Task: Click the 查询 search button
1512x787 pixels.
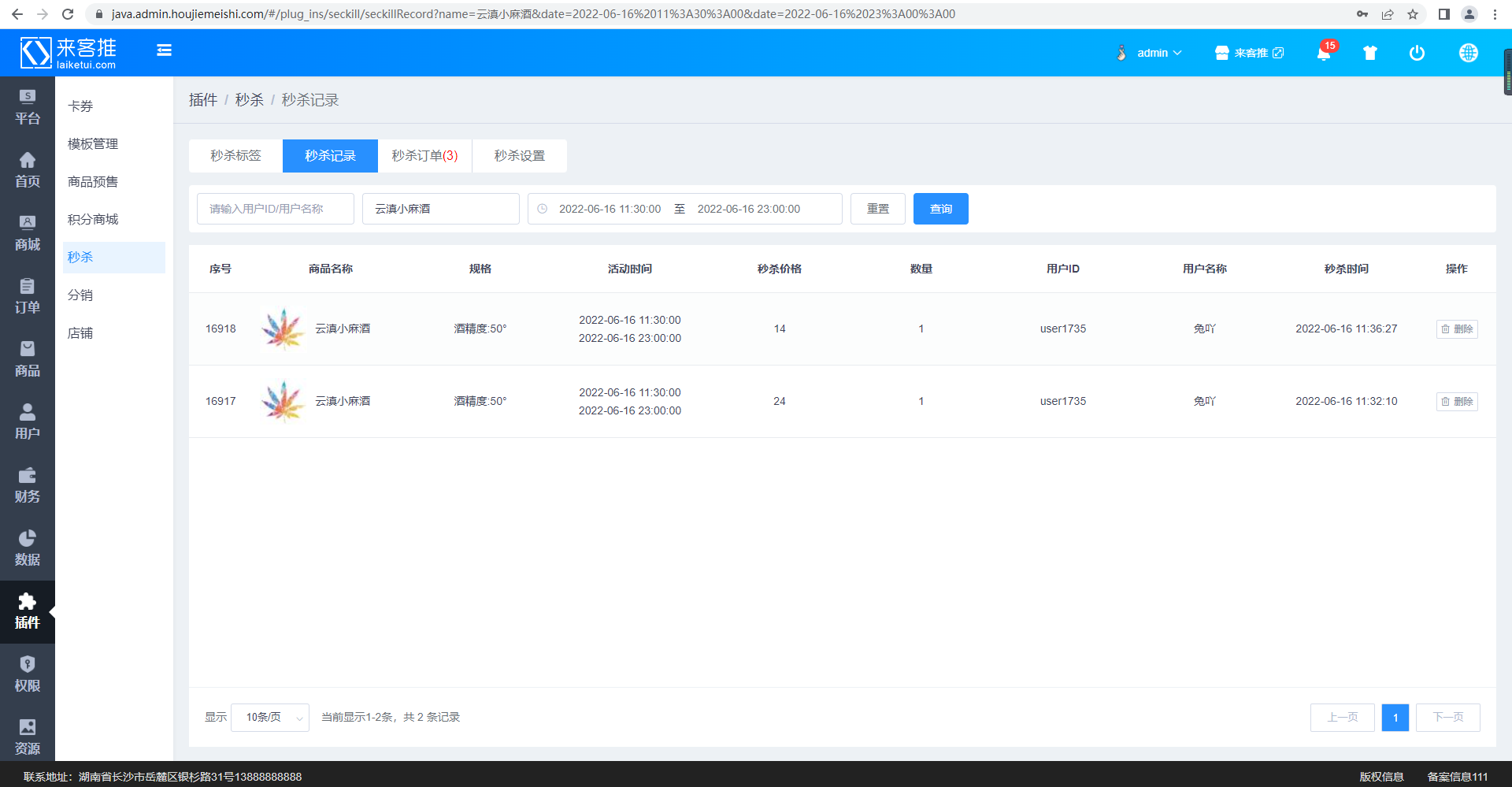Action: point(941,209)
